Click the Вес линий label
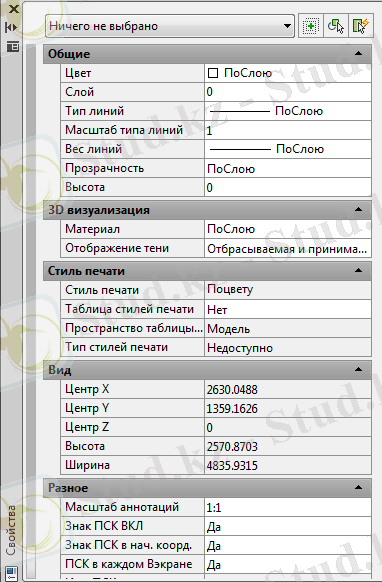Image resolution: width=382 pixels, height=582 pixels. (x=94, y=149)
